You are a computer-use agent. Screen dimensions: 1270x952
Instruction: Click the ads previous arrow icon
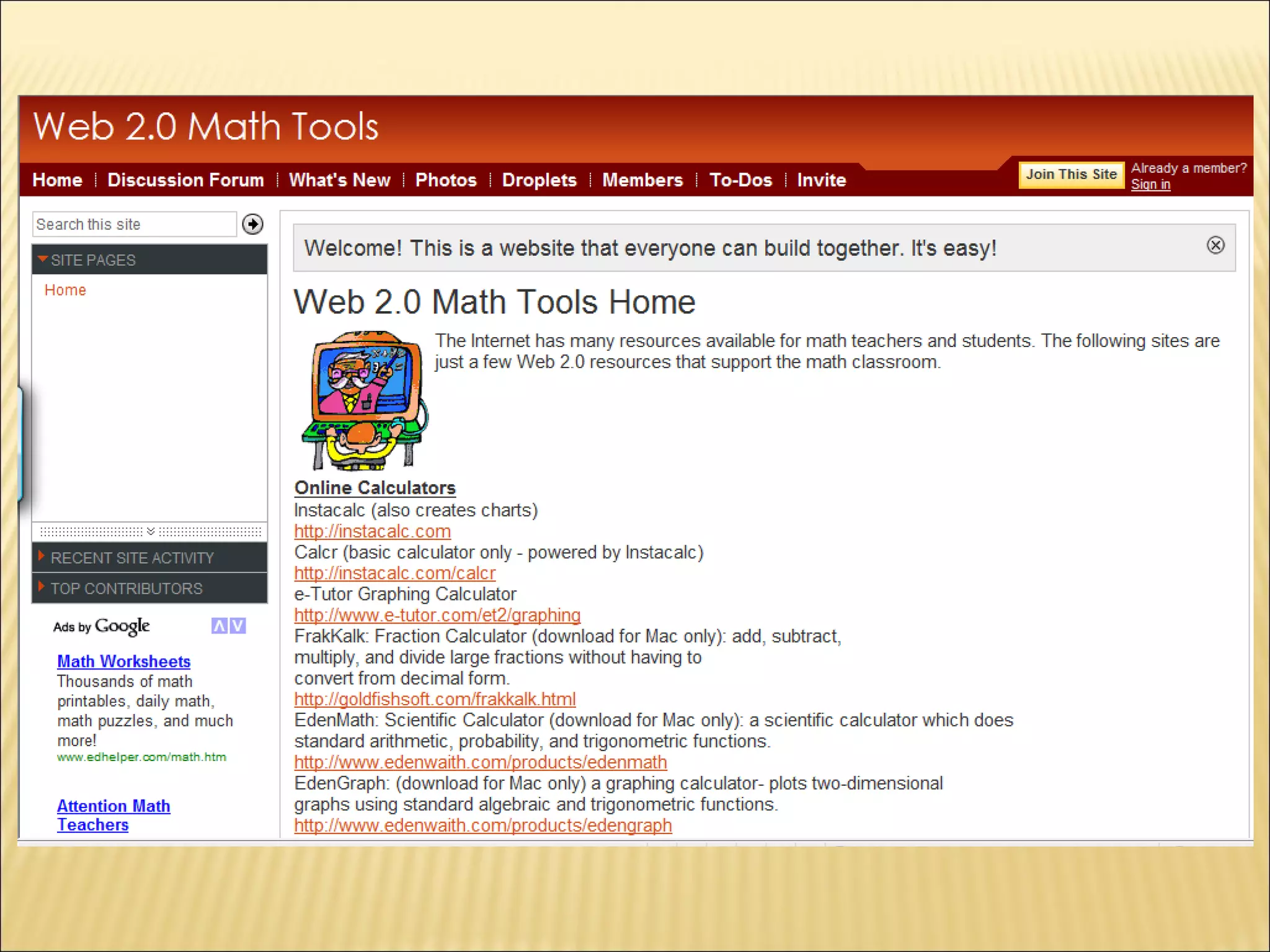point(219,626)
